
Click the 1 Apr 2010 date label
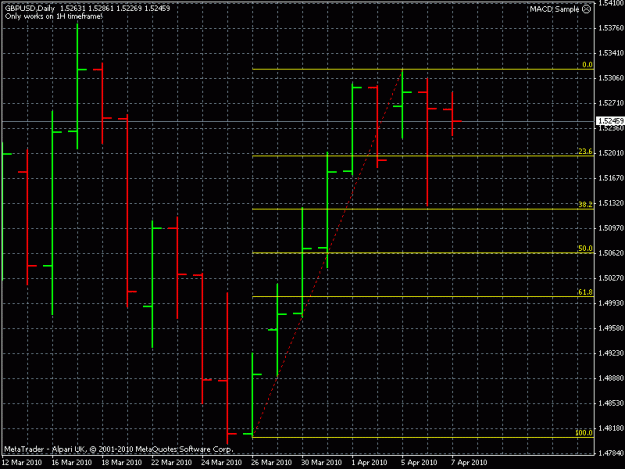point(369,463)
